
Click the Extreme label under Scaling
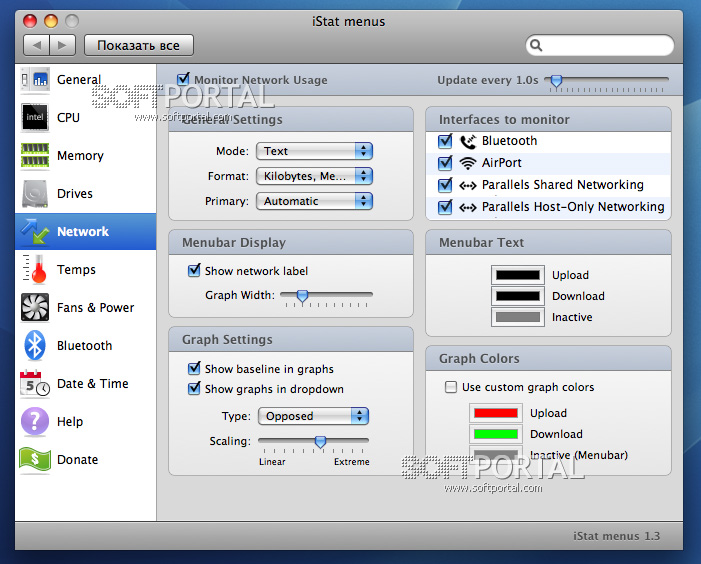point(352,462)
